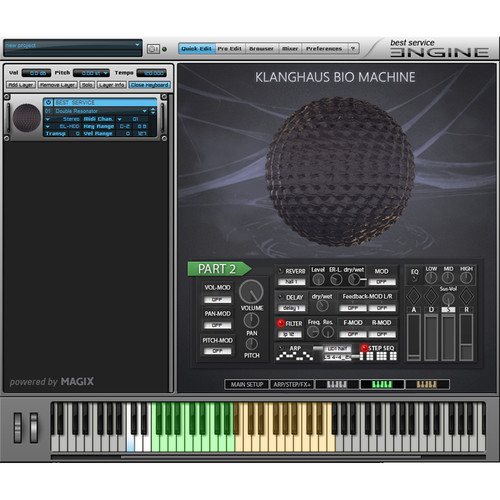
Task: Open the Mixer tab
Action: coord(290,49)
